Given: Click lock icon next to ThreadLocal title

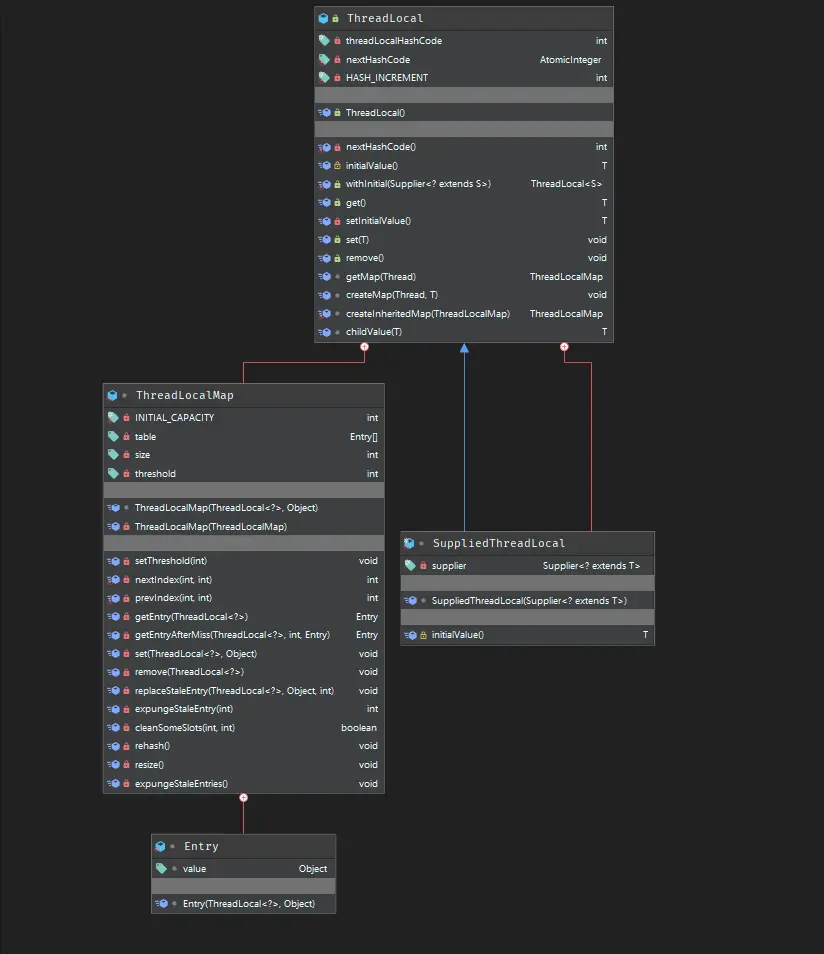Looking at the screenshot, I should 335,18.
